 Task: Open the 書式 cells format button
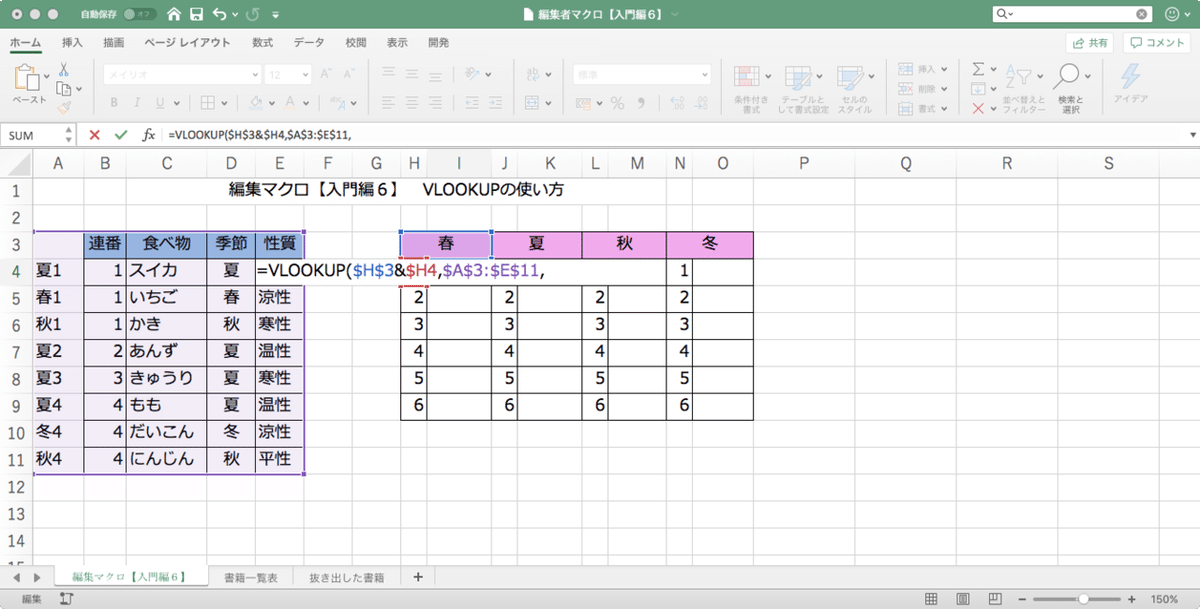[x=924, y=107]
